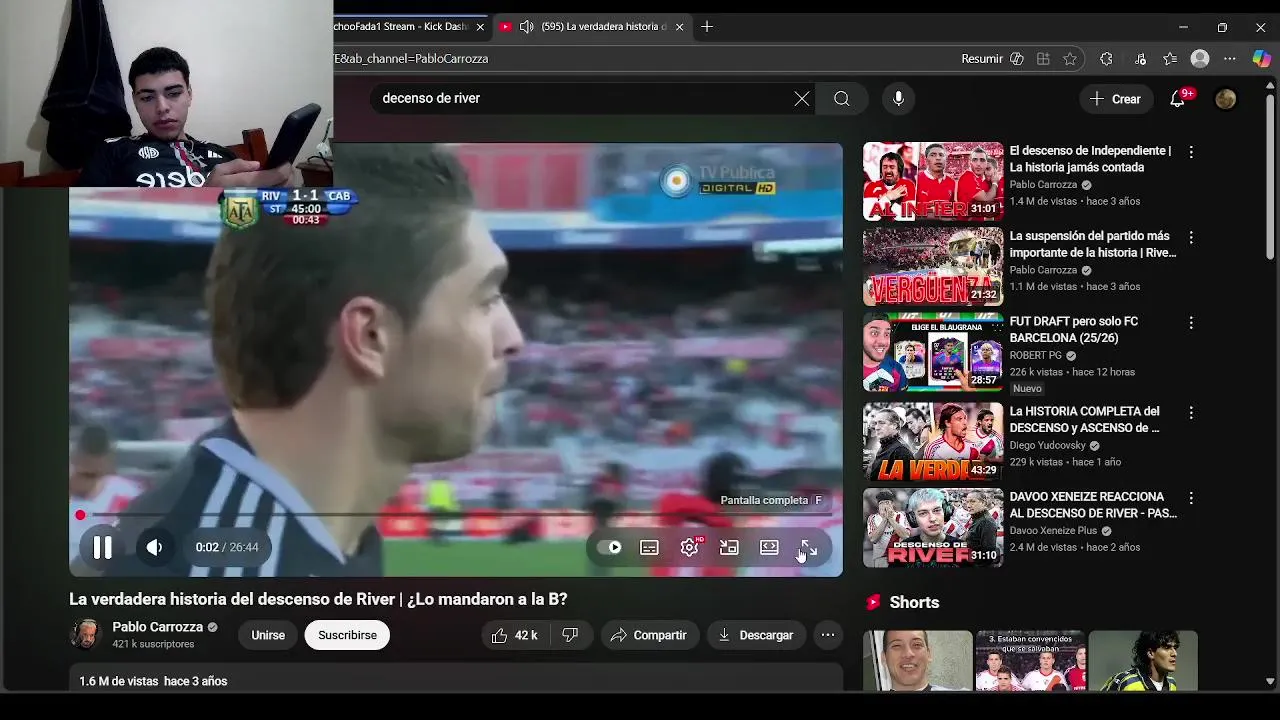Screen dimensions: 1280x720
Task: Open 'FUT DRAFT pero solo FC BARCELONA' title
Action: pyautogui.click(x=1073, y=330)
